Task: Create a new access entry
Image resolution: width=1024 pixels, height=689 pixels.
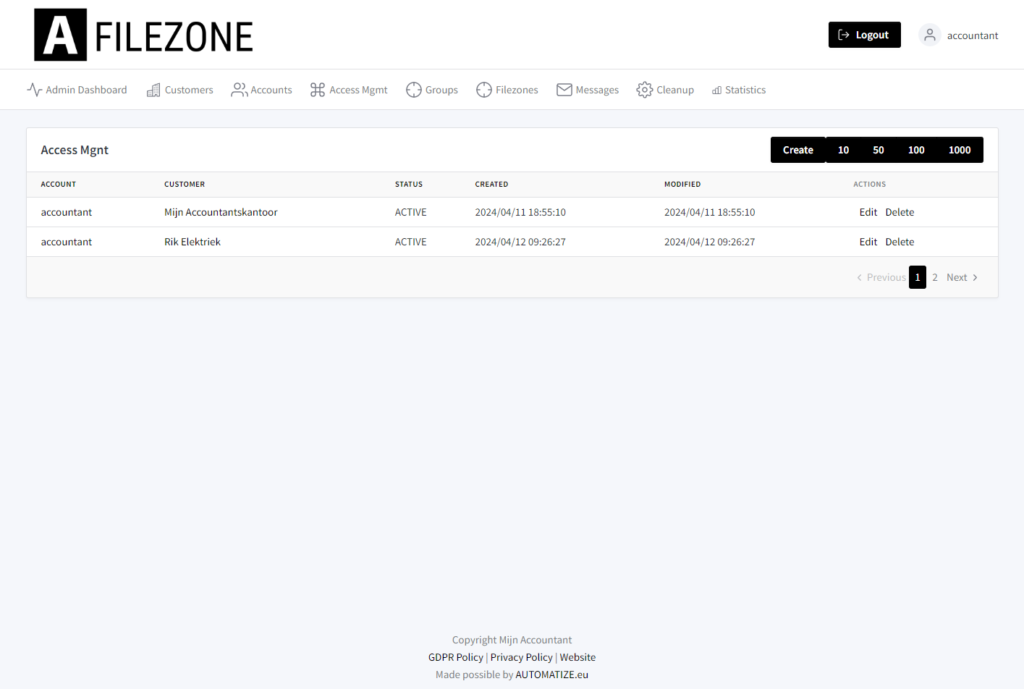Action: pos(798,150)
